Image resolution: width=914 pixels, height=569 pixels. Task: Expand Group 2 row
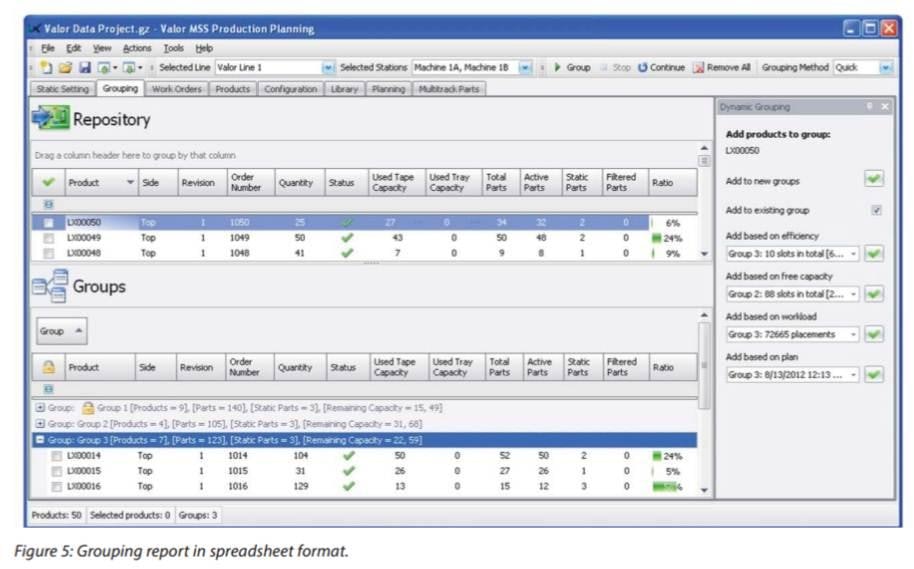pos(40,424)
